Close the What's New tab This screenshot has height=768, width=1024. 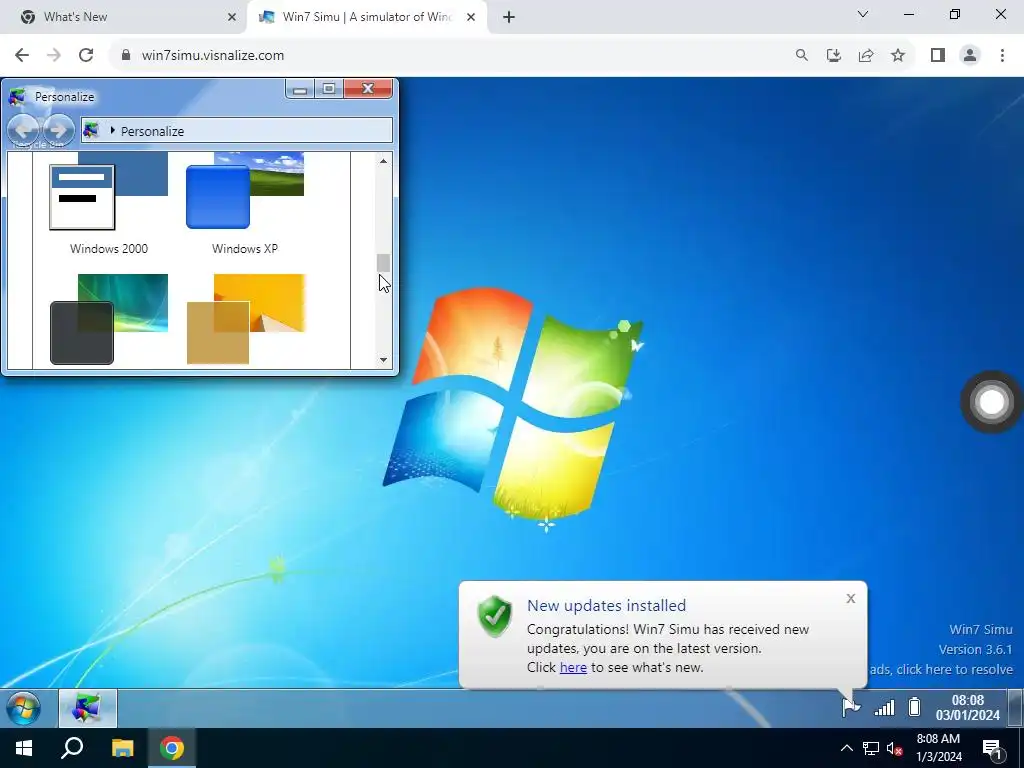point(232,17)
